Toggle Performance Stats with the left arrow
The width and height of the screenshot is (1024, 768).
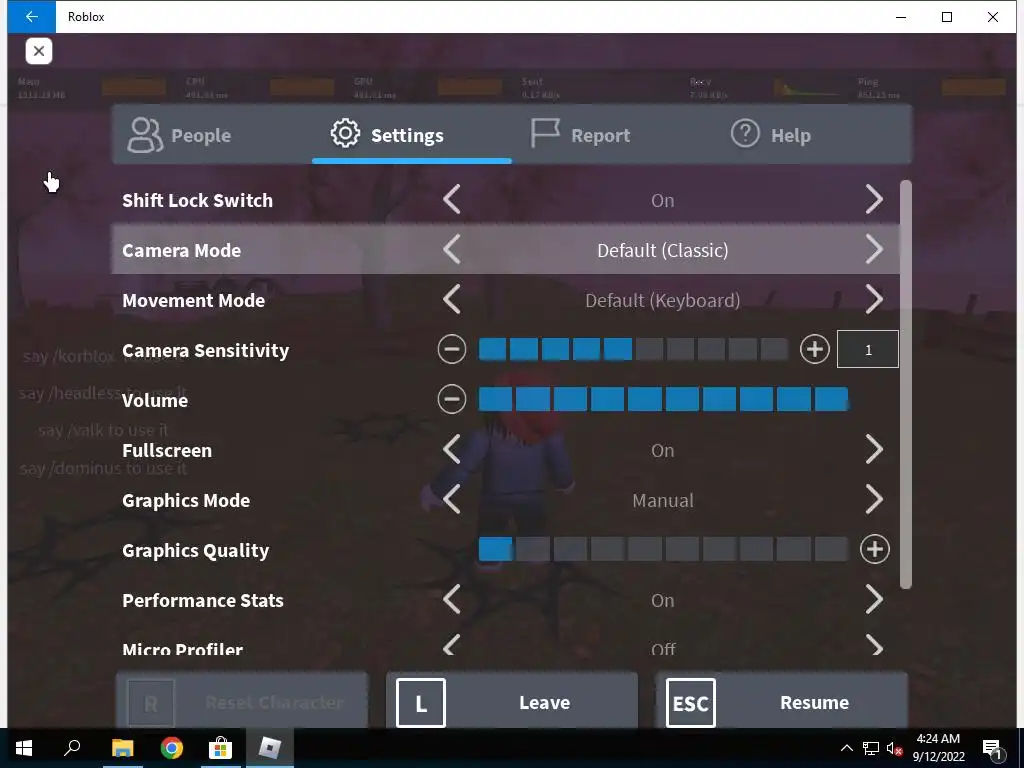(x=452, y=600)
